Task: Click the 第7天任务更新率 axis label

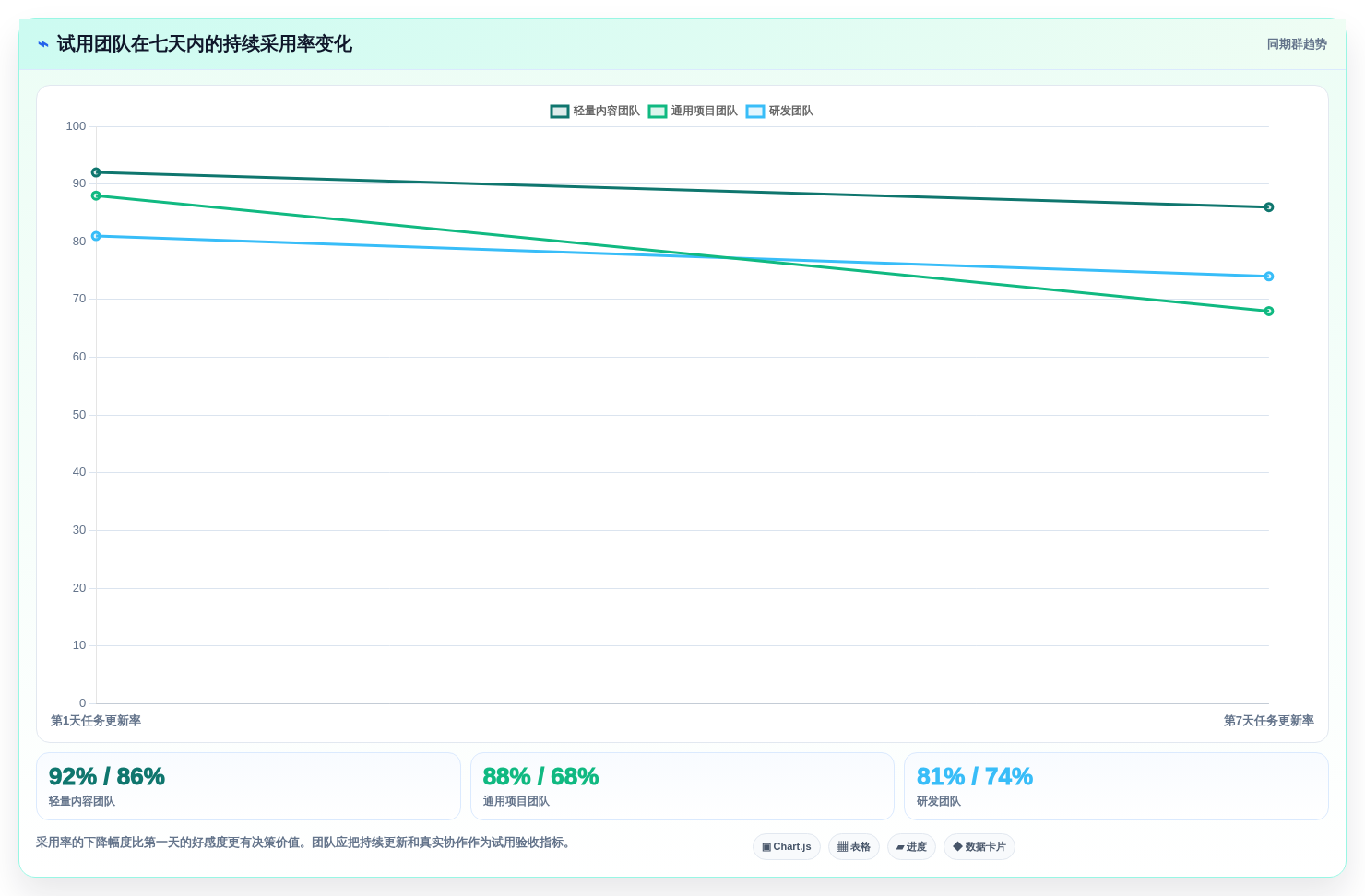Action: (x=1269, y=721)
